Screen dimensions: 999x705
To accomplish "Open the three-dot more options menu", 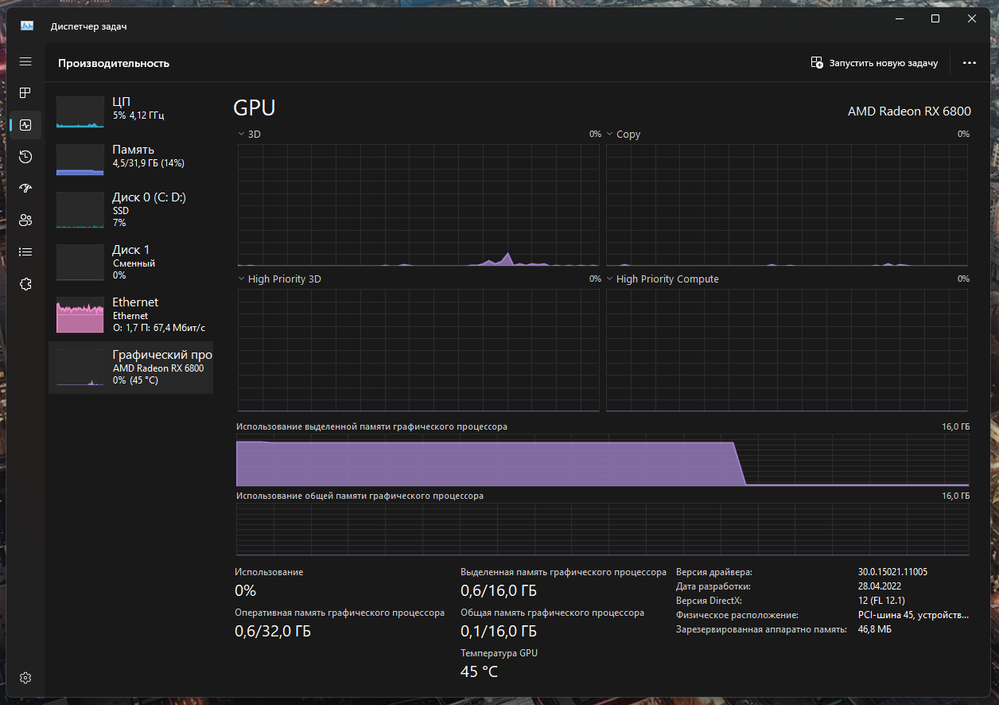I will (x=969, y=63).
